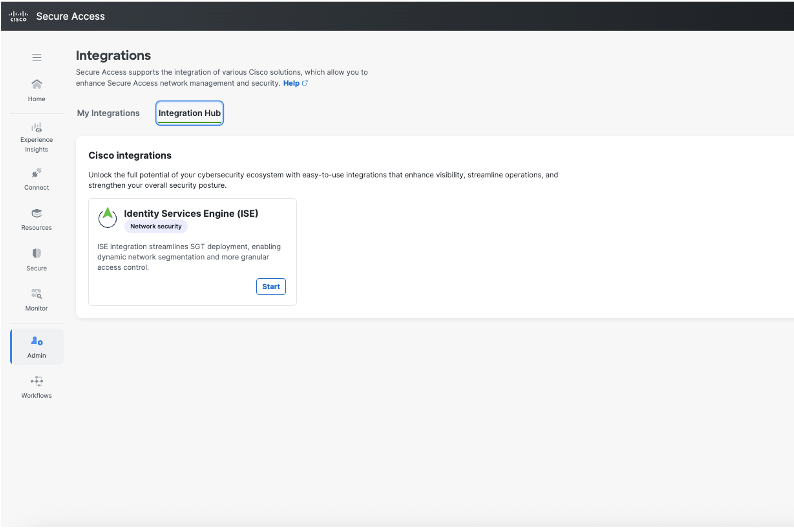
Task: Click the external link icon beside Help
Action: point(305,83)
